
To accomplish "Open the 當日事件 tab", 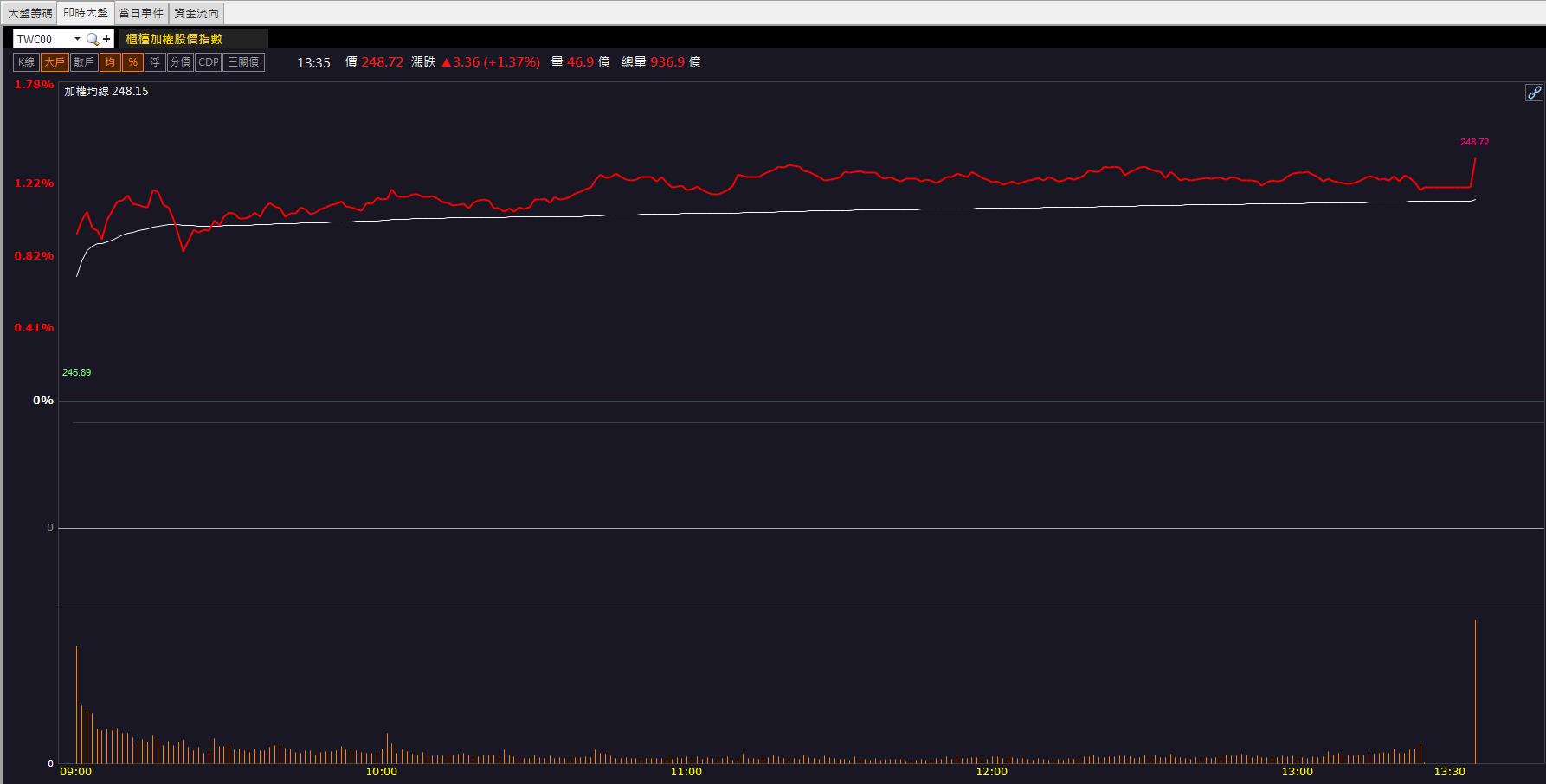I will point(141,13).
